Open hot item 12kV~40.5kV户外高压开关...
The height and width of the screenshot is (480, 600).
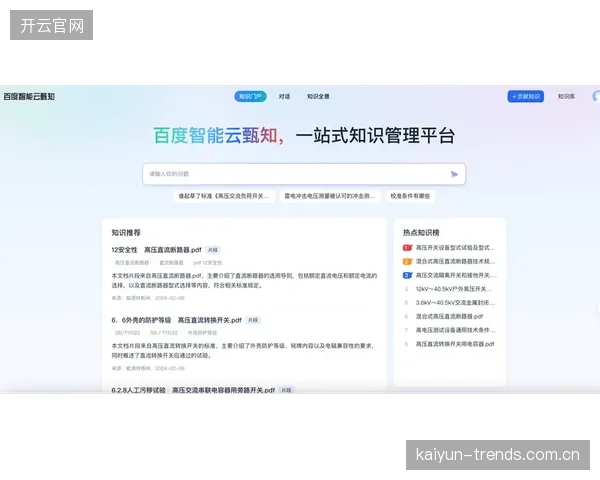coord(454,289)
